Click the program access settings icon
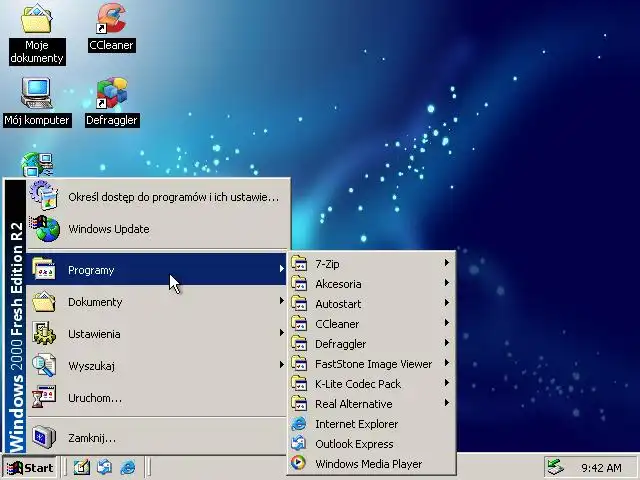 click(44, 196)
